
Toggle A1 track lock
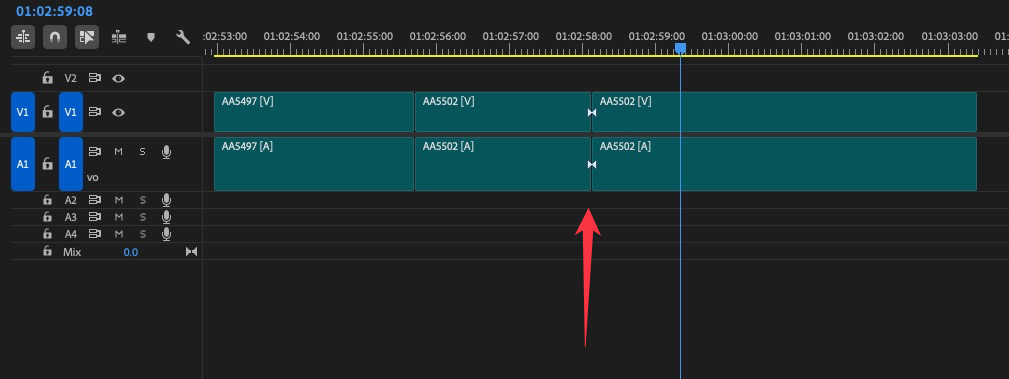pos(47,164)
